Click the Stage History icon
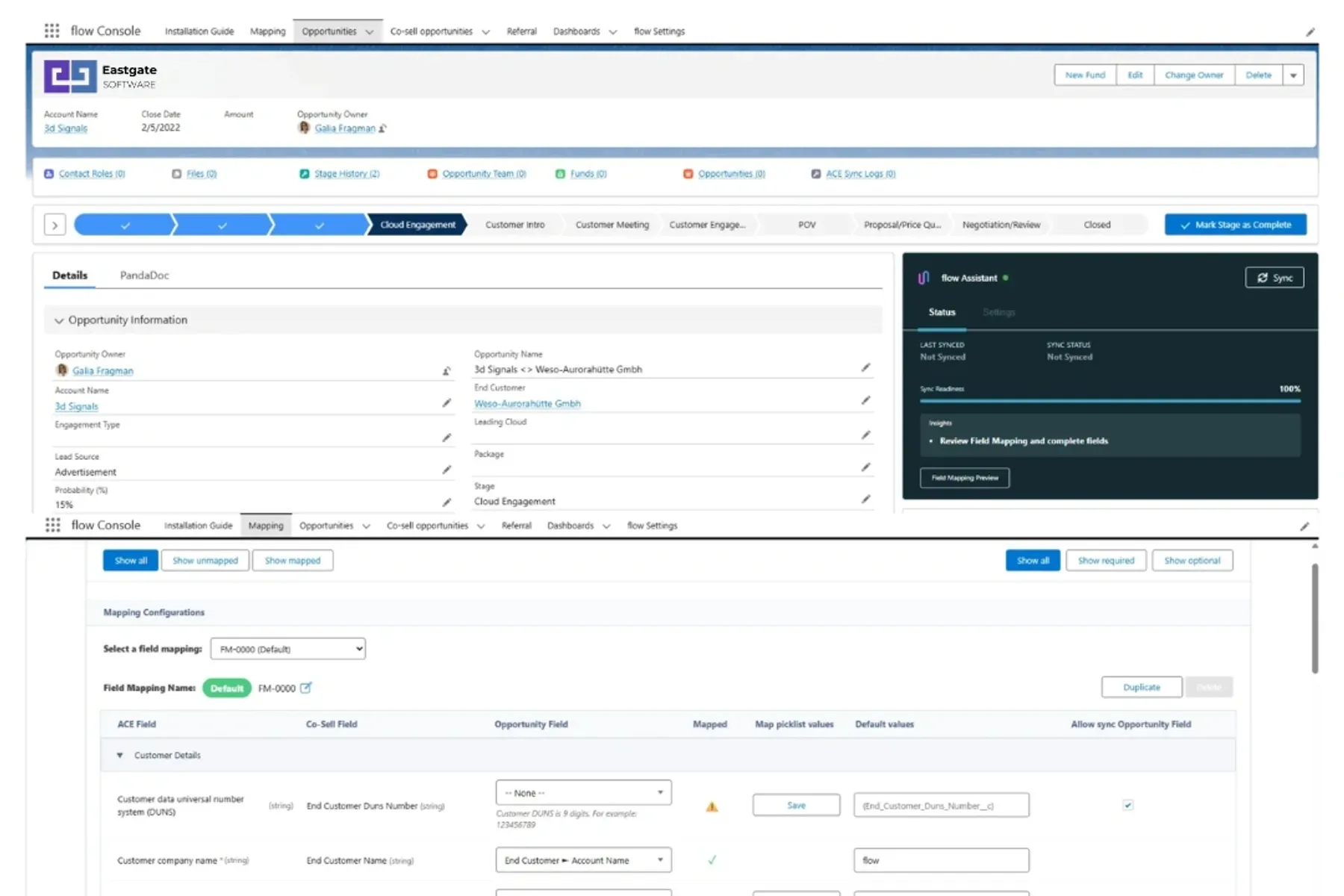The image size is (1344, 896). (305, 173)
